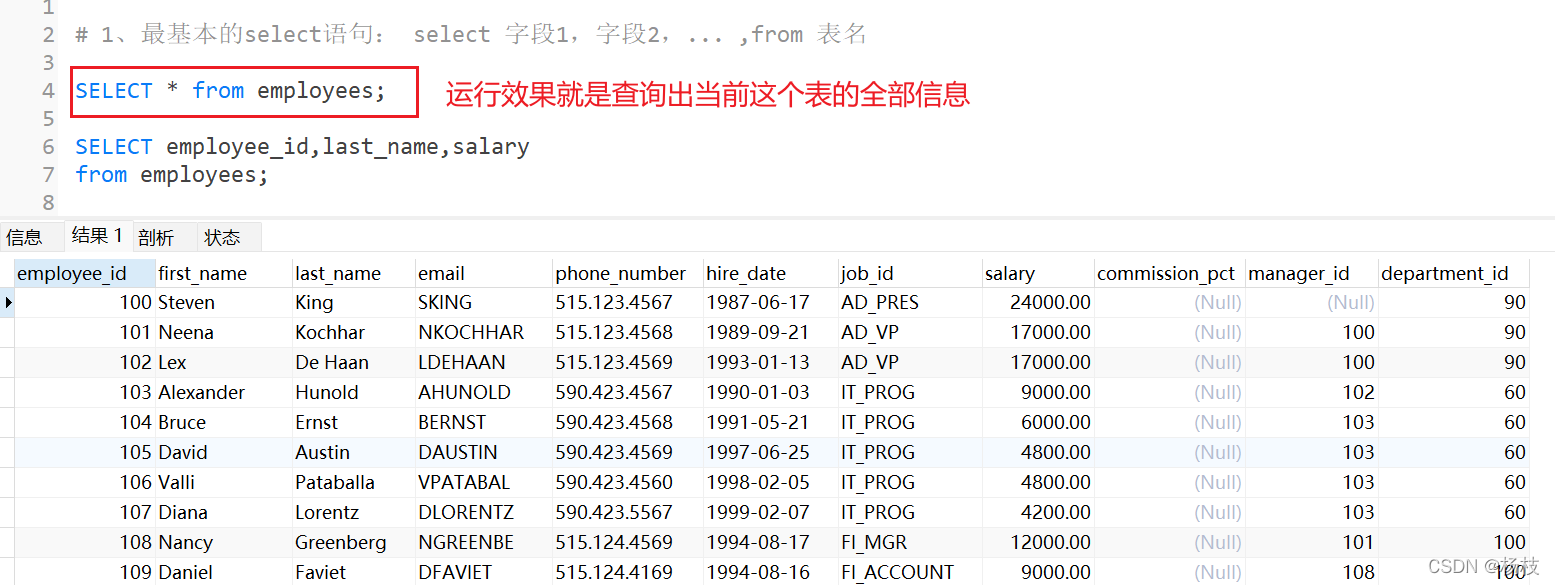The image size is (1555, 585).
Task: Select the 'AHUNOLD' email cell
Action: pos(484,392)
